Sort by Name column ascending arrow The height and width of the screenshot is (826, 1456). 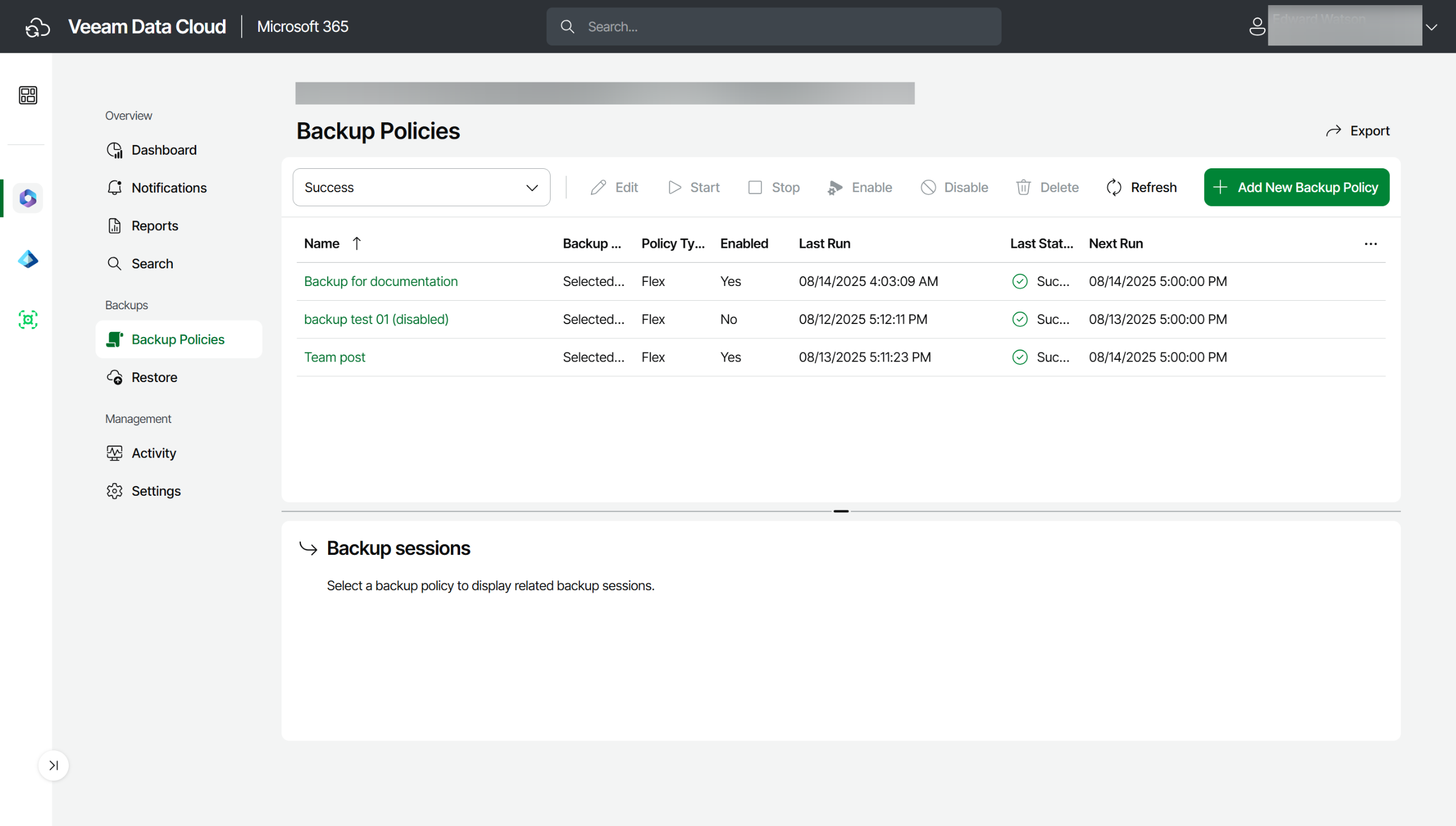tap(357, 244)
